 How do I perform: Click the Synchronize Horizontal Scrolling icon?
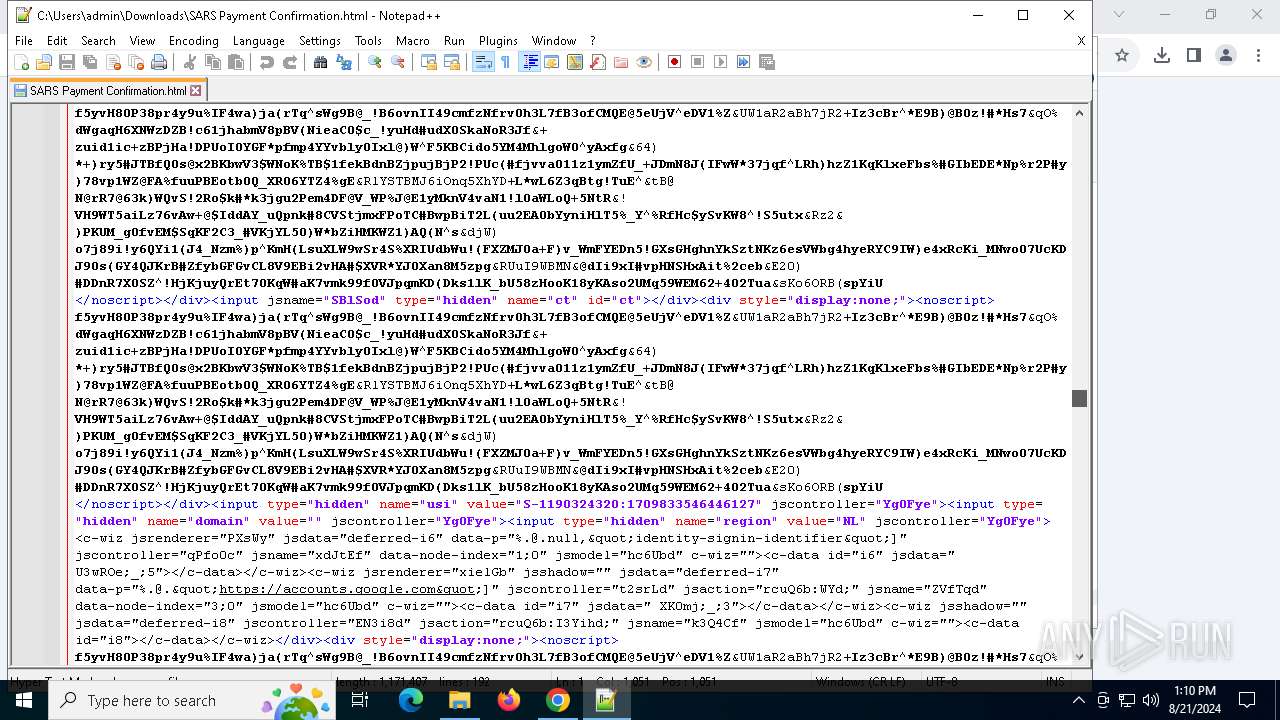pyautogui.click(x=452, y=62)
